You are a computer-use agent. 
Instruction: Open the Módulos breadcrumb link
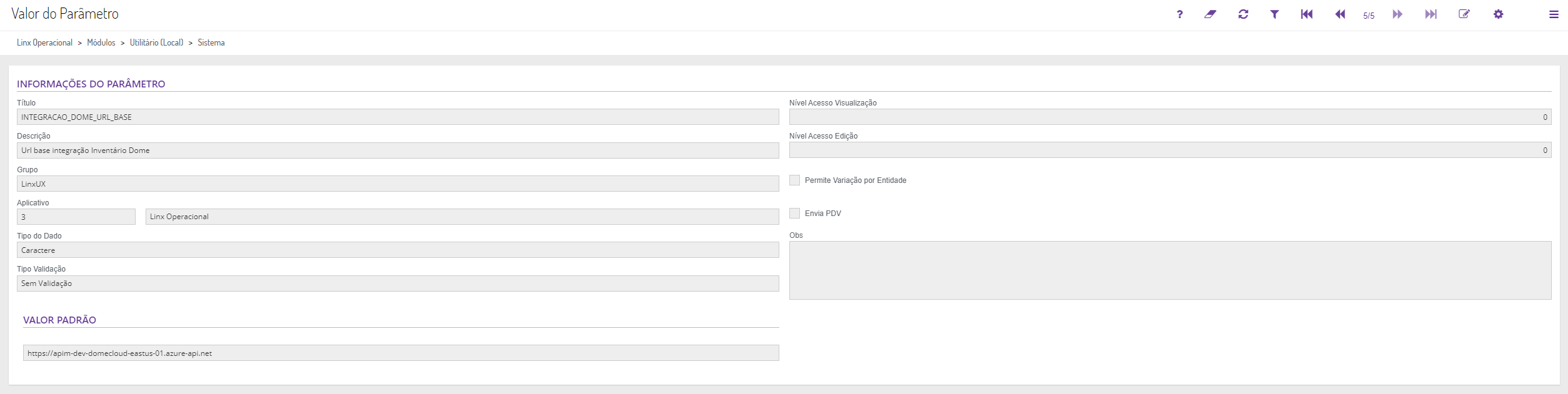click(x=101, y=42)
